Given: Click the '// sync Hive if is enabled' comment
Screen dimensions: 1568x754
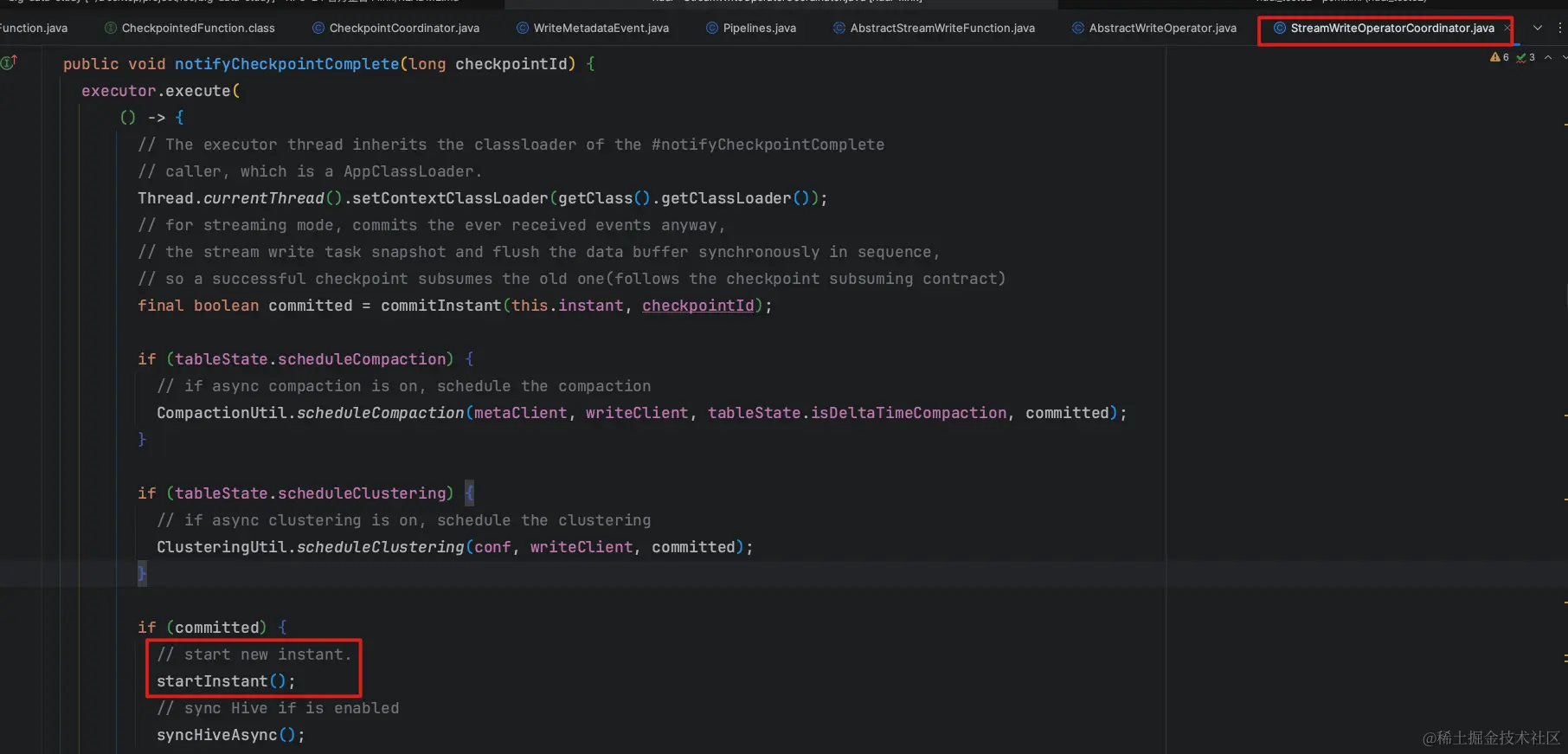Looking at the screenshot, I should tap(278, 708).
